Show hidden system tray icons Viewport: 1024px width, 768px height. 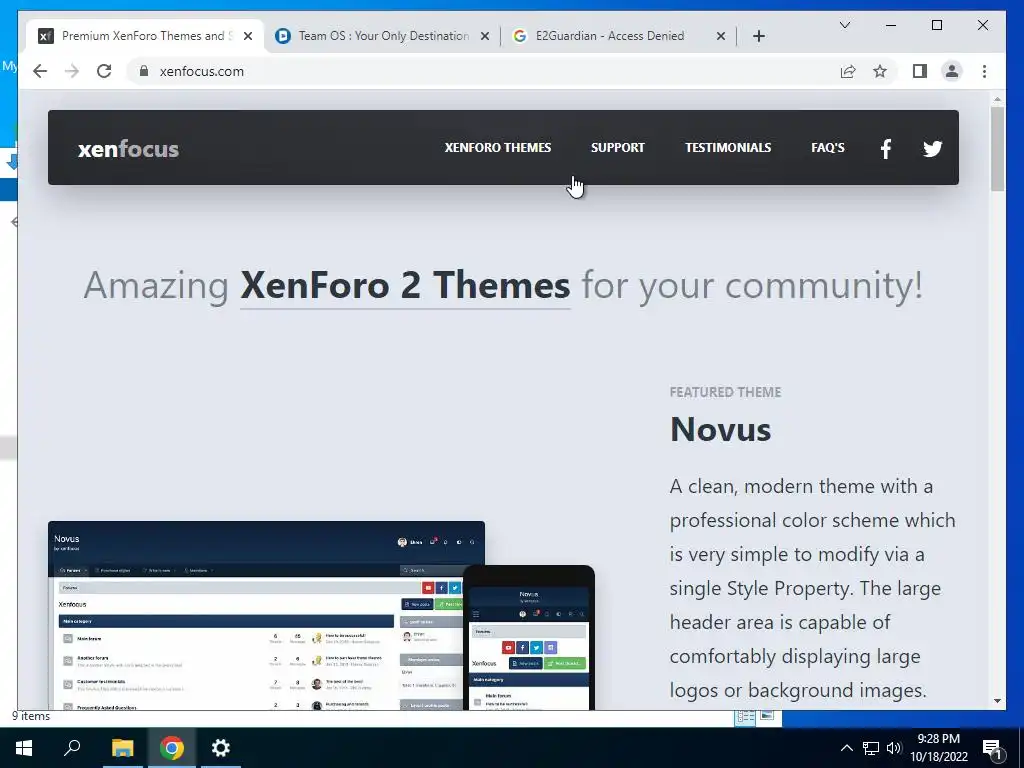846,748
